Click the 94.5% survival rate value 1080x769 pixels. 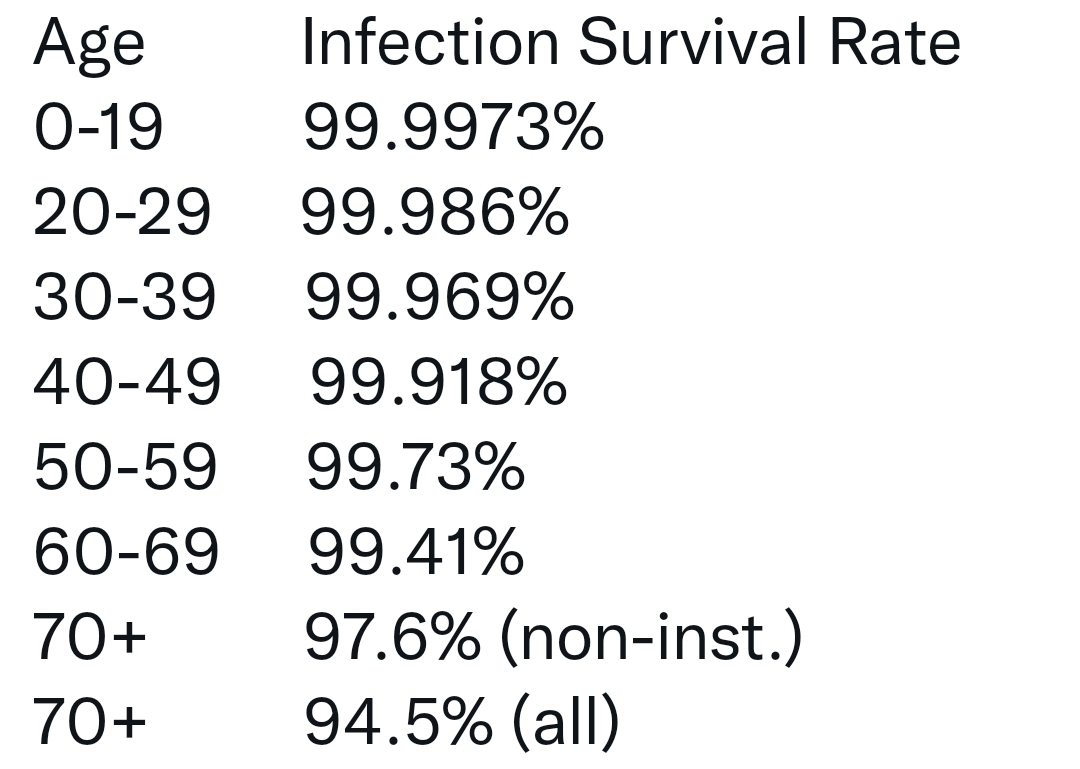(397, 721)
